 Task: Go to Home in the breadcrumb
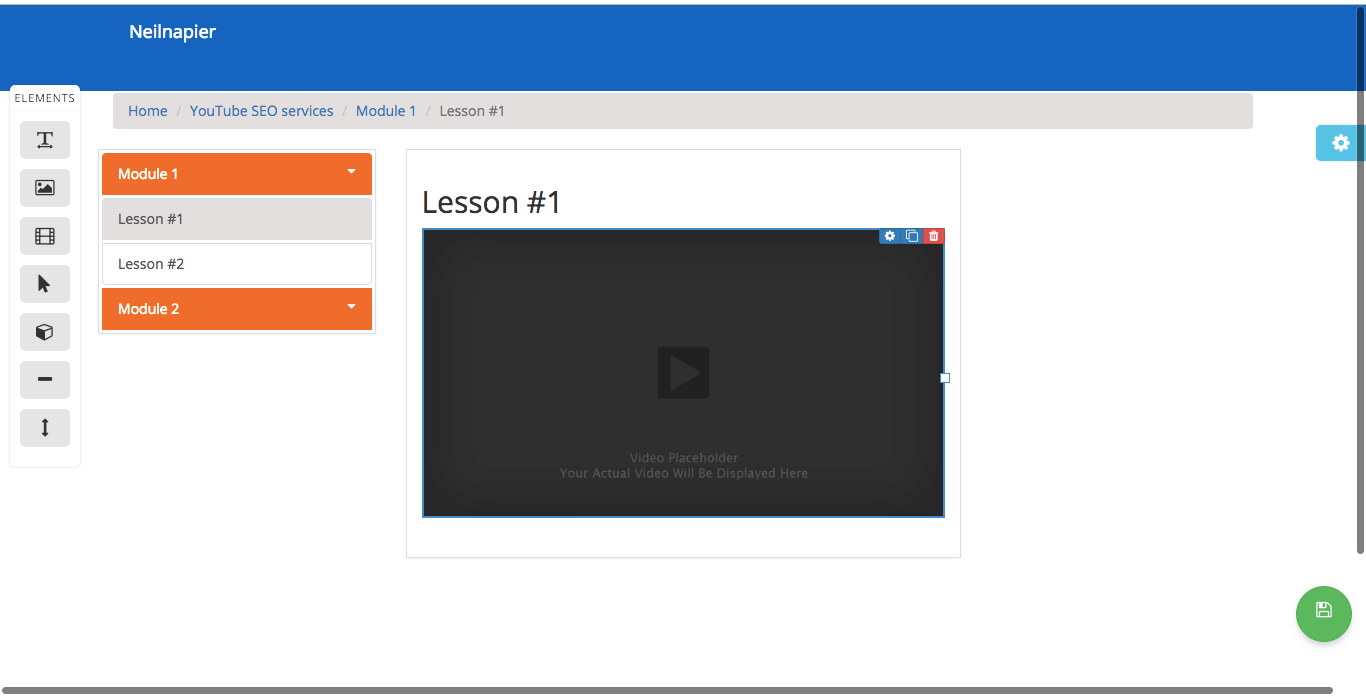click(148, 111)
